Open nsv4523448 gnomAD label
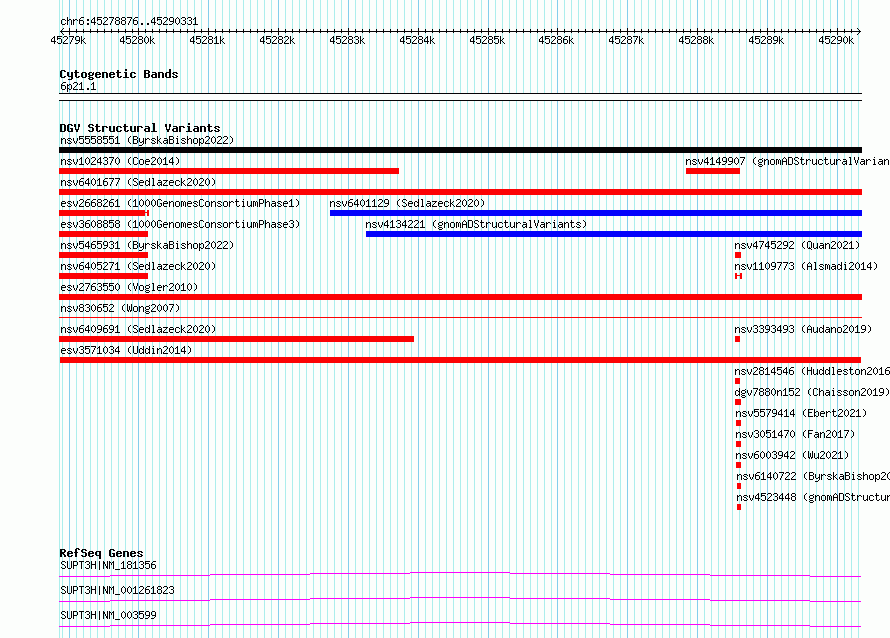 813,497
